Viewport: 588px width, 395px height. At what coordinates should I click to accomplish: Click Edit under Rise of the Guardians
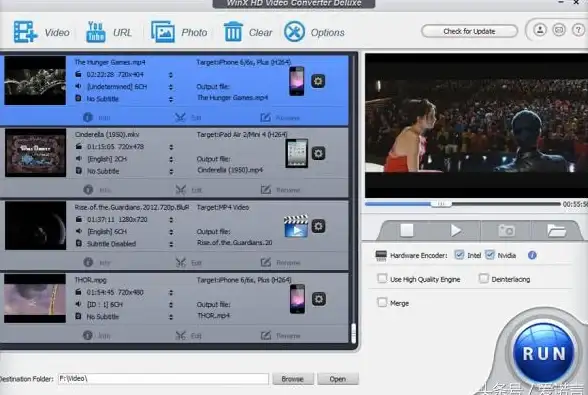pos(189,263)
